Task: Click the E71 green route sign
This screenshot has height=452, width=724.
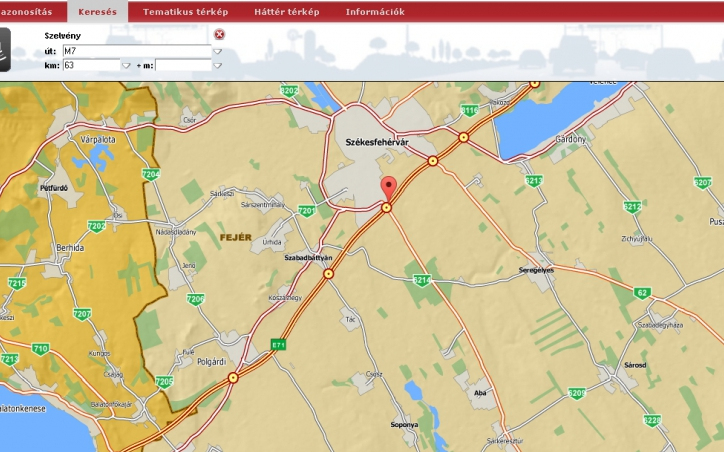Action: [x=278, y=344]
